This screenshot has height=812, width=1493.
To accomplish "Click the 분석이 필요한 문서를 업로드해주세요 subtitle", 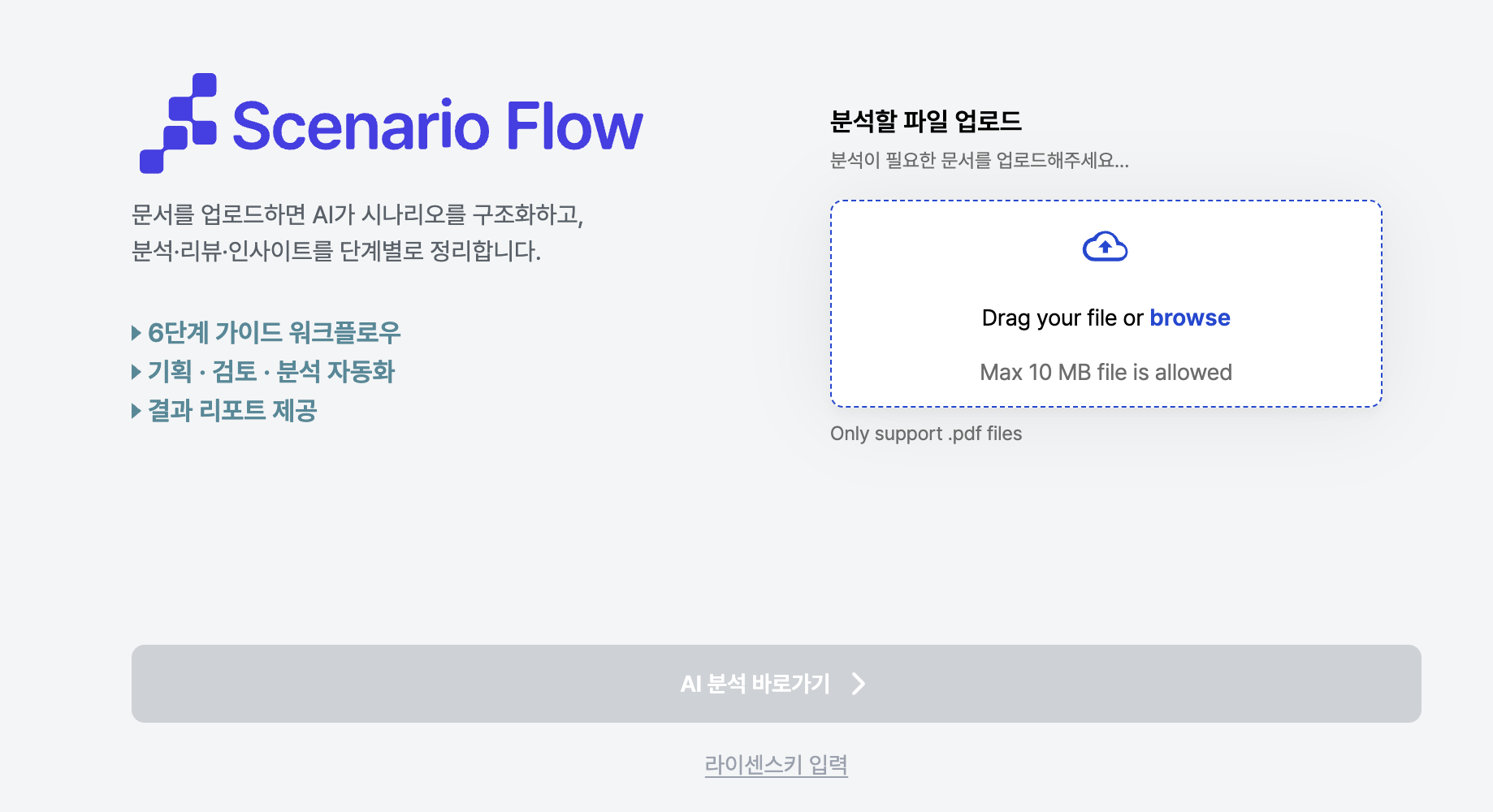I will pos(979,161).
